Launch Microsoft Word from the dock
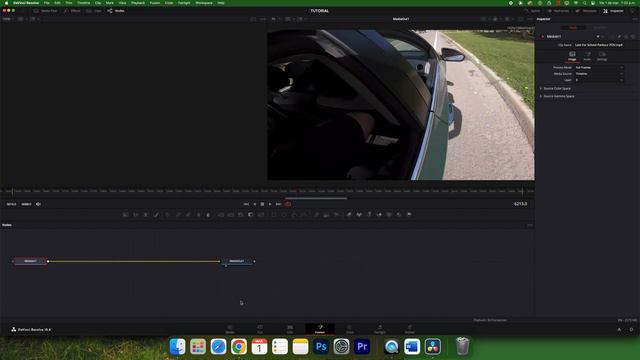 pyautogui.click(x=412, y=347)
